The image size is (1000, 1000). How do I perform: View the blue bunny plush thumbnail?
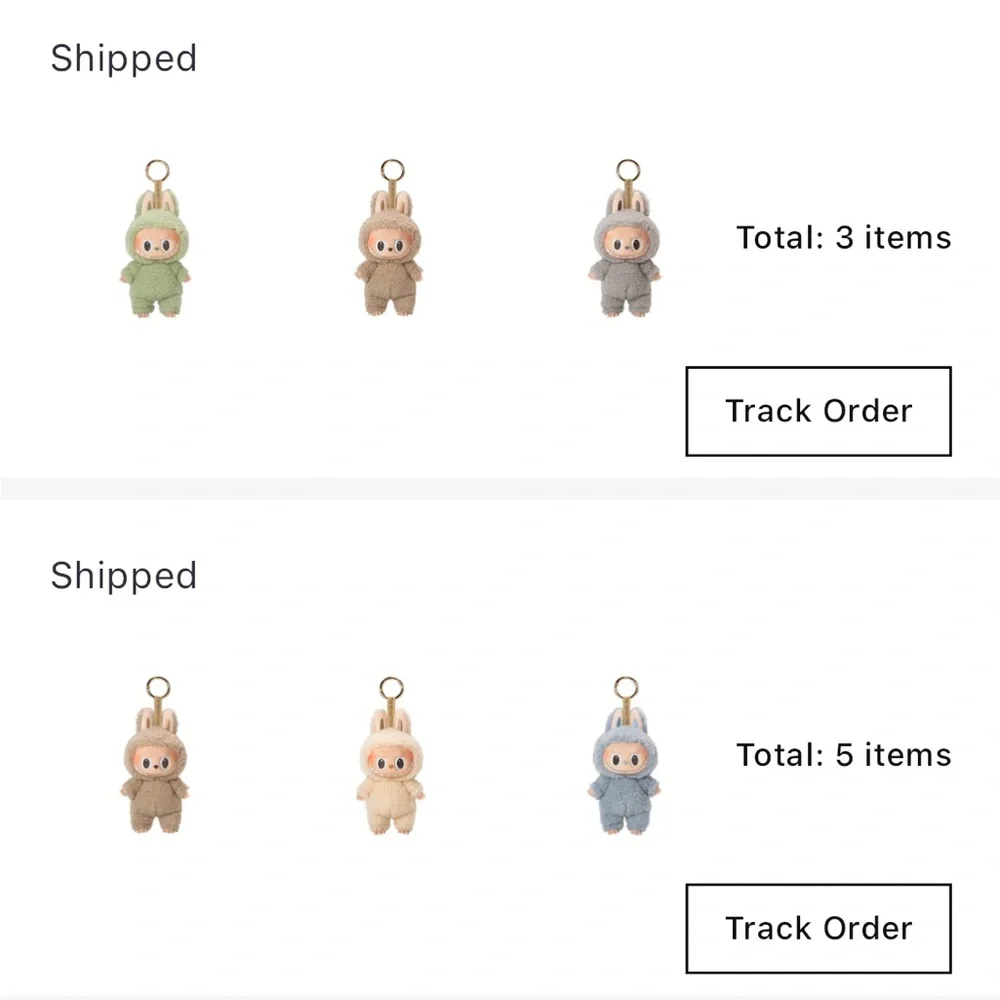[625, 775]
